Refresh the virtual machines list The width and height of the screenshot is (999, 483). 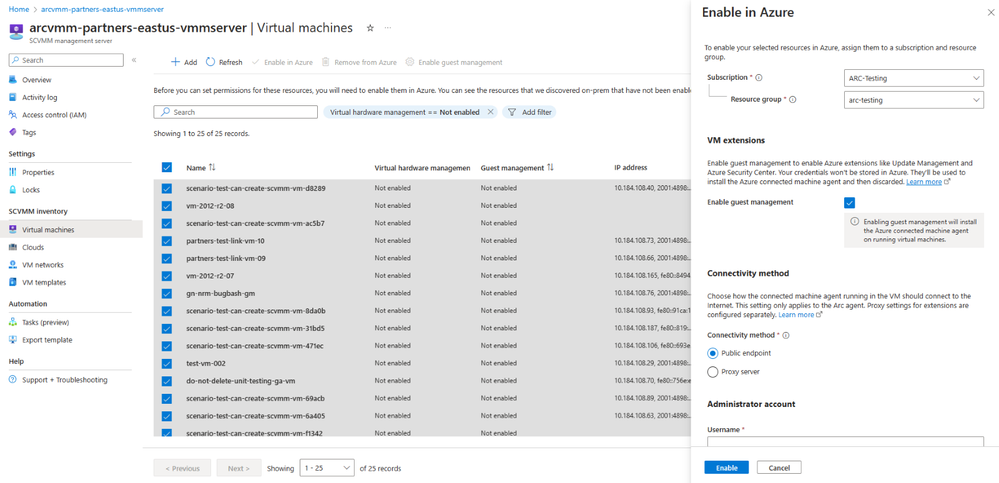tap(224, 62)
